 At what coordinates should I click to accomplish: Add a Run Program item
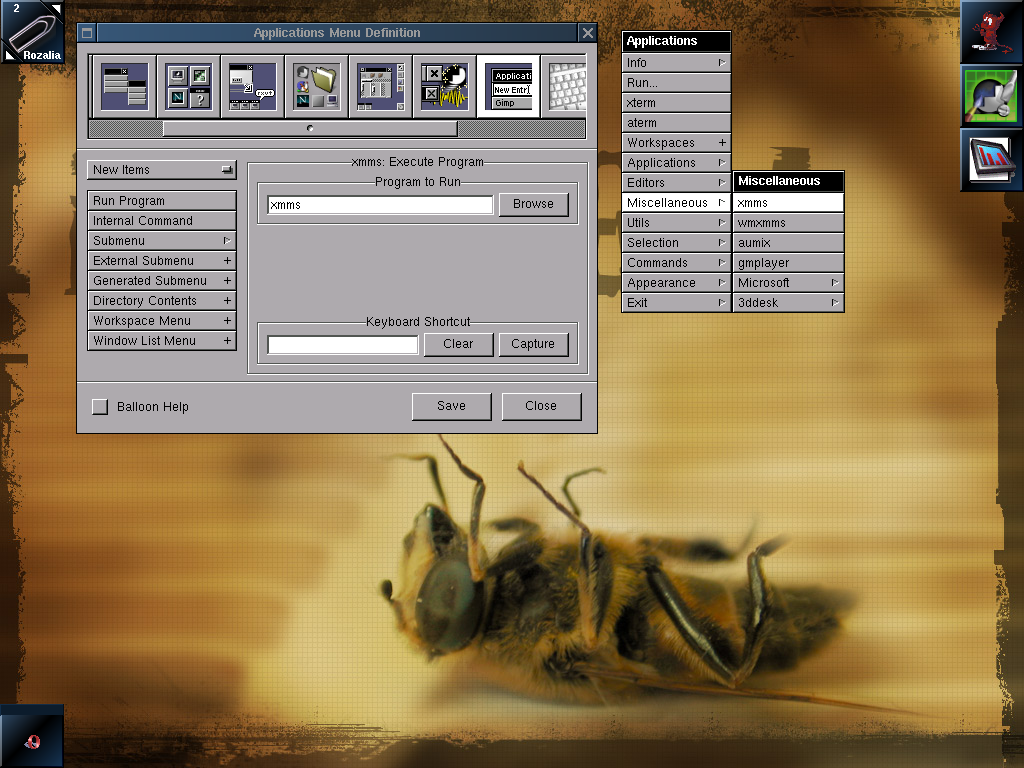[162, 201]
